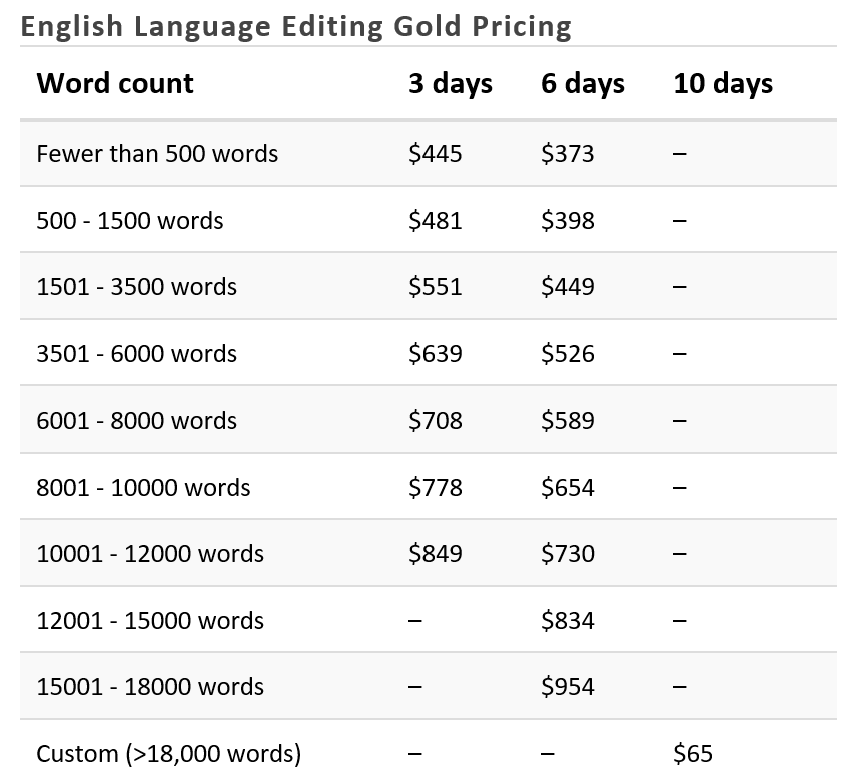Select the "Word count" column header

115,83
